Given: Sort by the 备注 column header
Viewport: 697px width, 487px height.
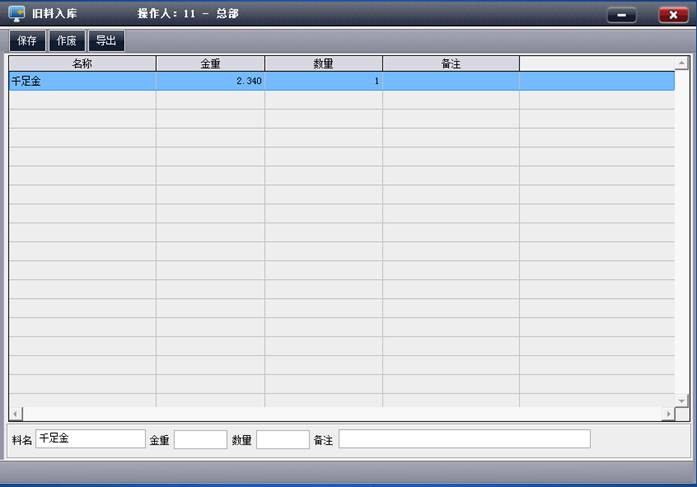Looking at the screenshot, I should click(451, 64).
